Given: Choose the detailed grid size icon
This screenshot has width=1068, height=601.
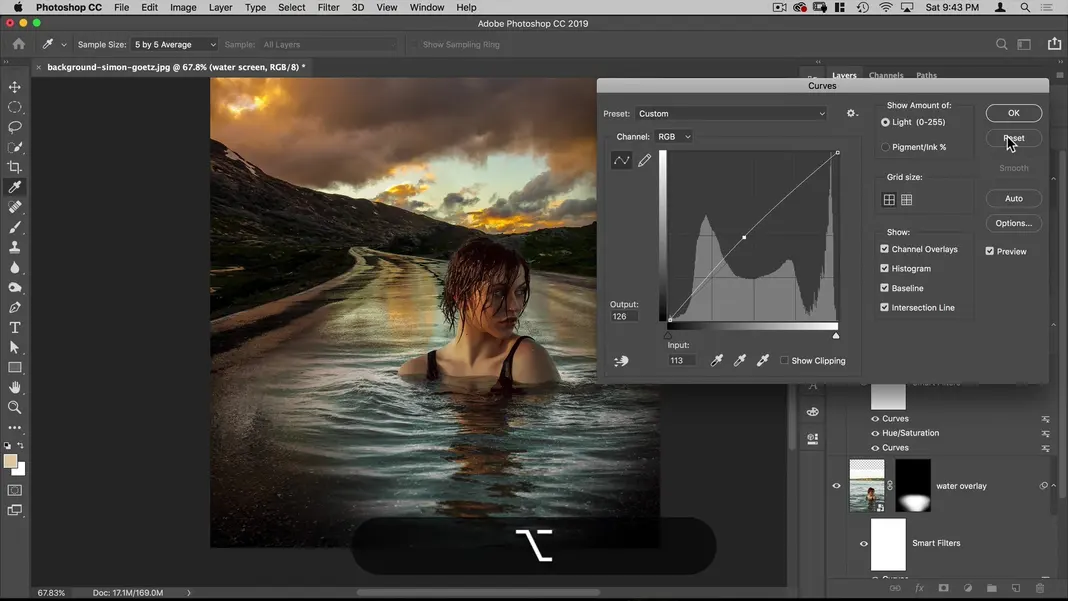Looking at the screenshot, I should click(907, 200).
